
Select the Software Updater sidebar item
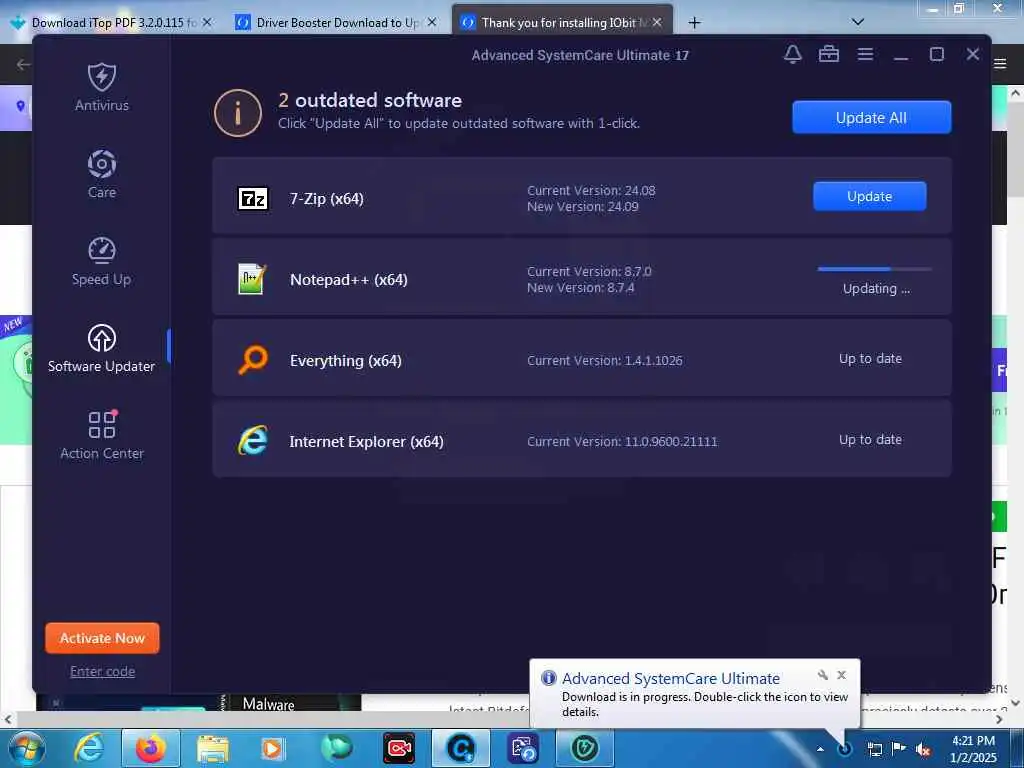tap(102, 348)
